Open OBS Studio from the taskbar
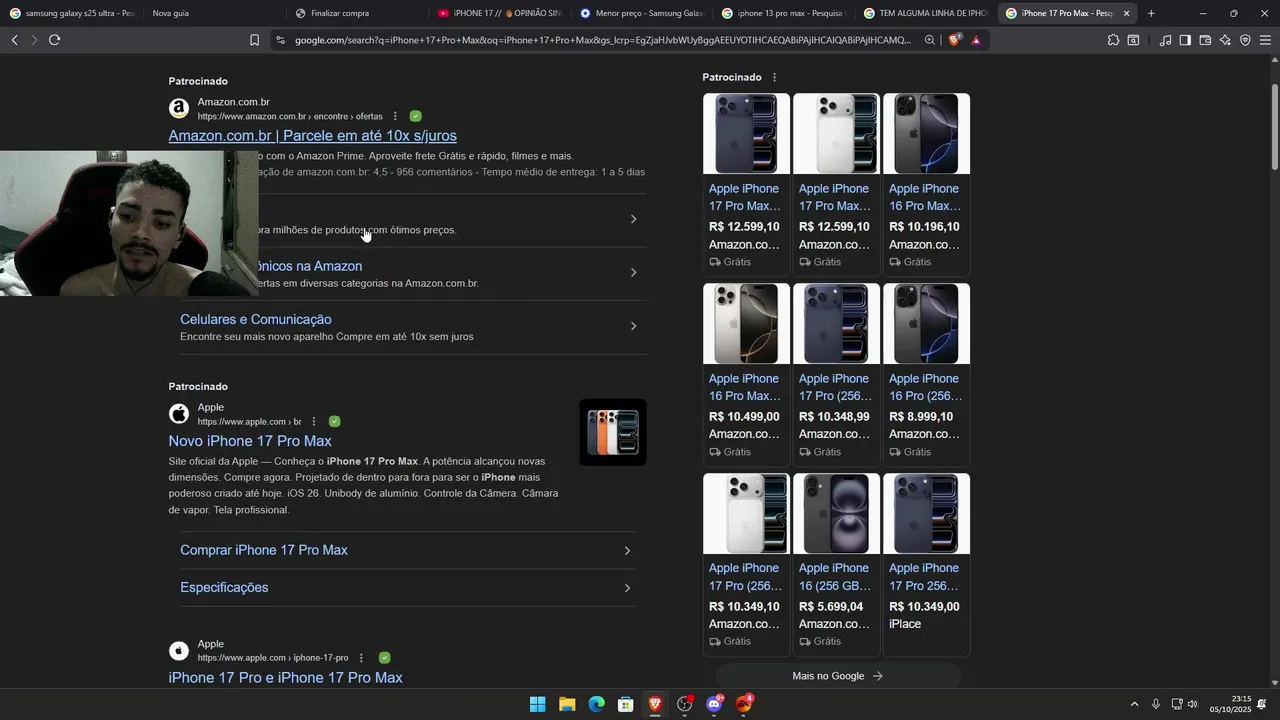 pos(685,704)
